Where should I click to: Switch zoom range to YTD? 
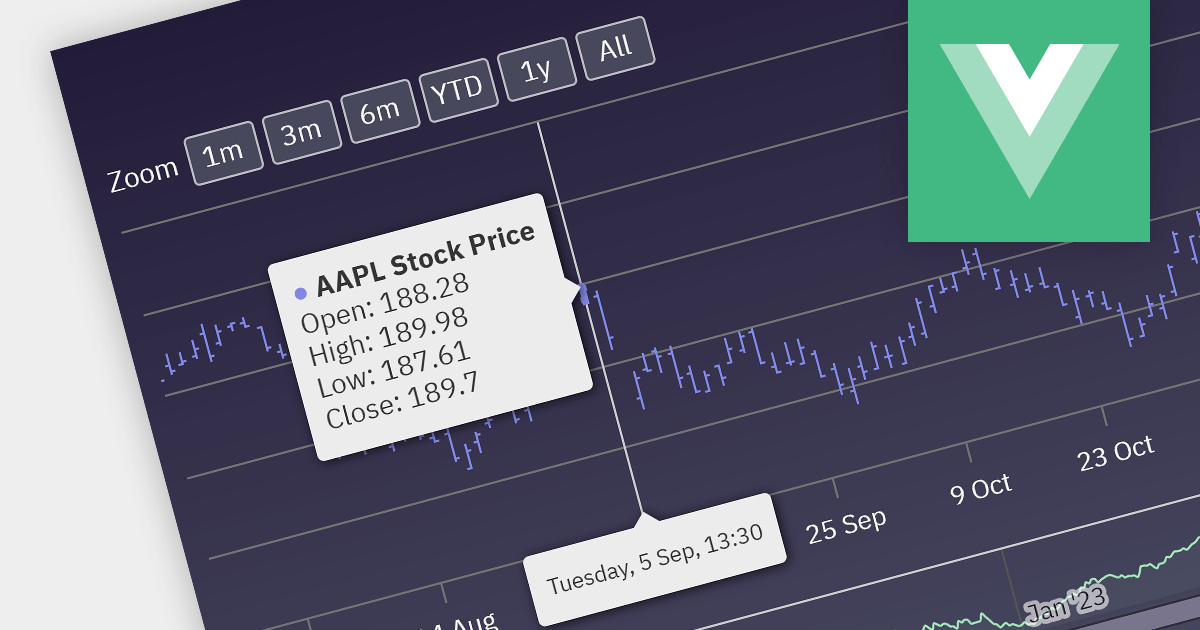pyautogui.click(x=457, y=88)
